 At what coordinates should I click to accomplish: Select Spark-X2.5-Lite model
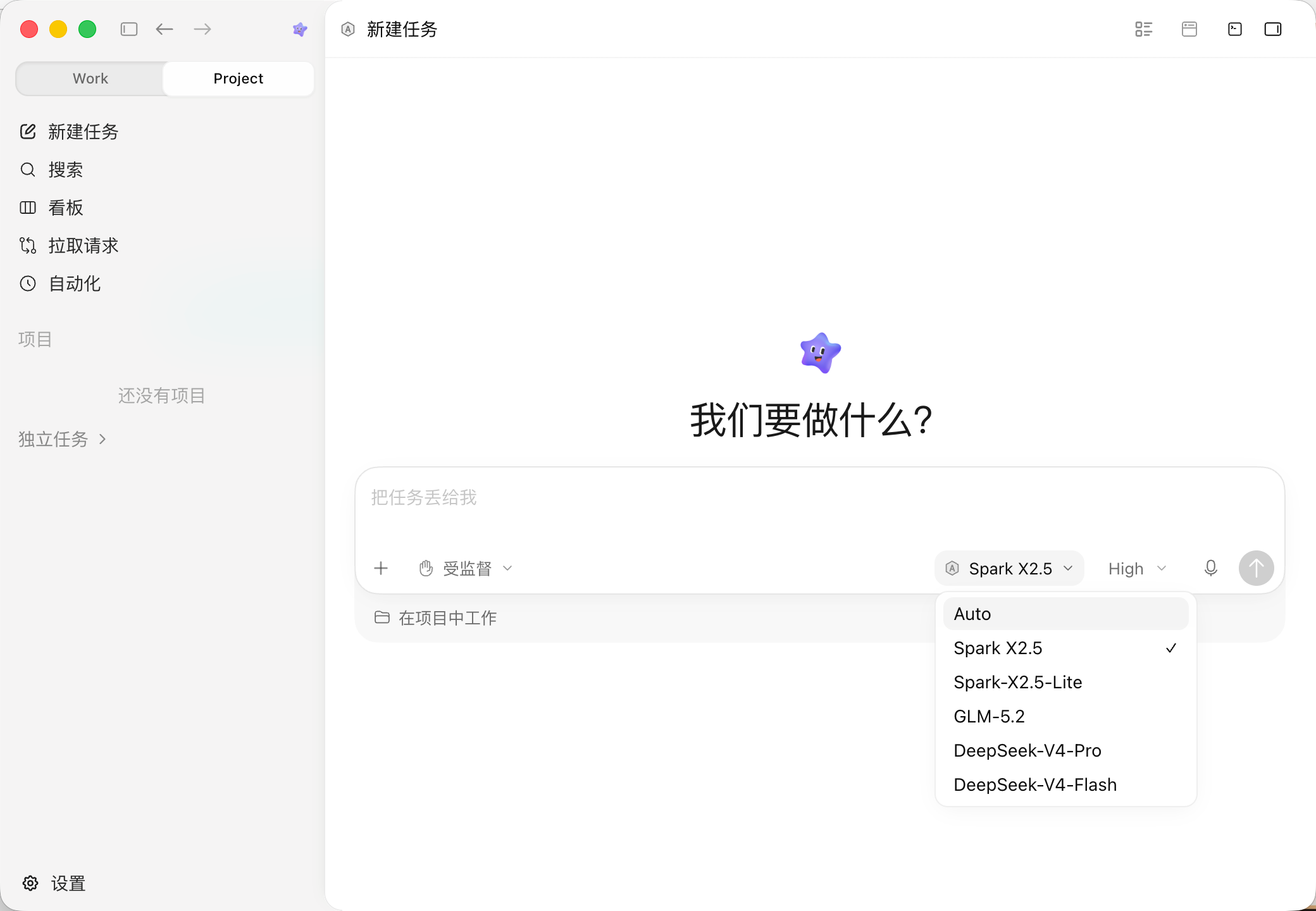(1065, 682)
